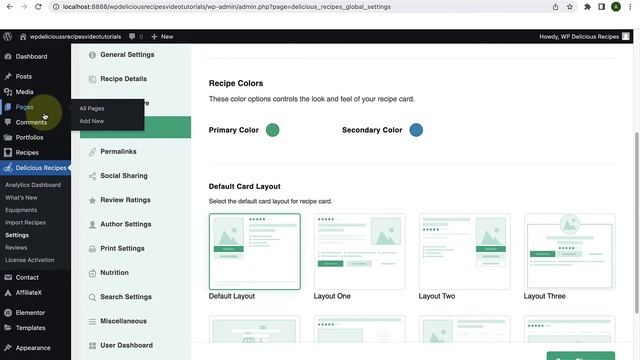This screenshot has width=640, height=360.
Task: Open the User Dashboard tab
Action: click(x=136, y=345)
